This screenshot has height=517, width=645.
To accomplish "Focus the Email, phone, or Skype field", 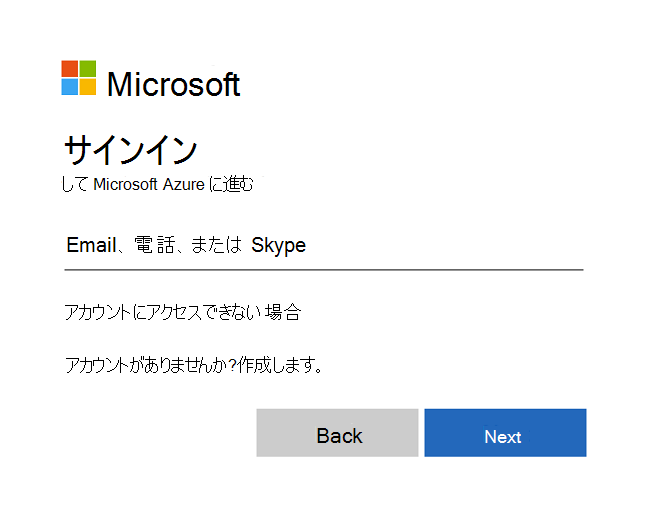I will pos(323,245).
